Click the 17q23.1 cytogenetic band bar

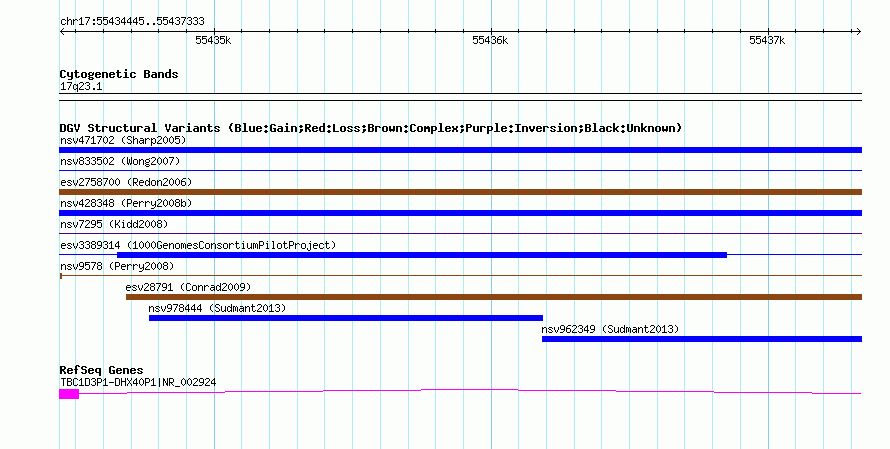(460, 97)
